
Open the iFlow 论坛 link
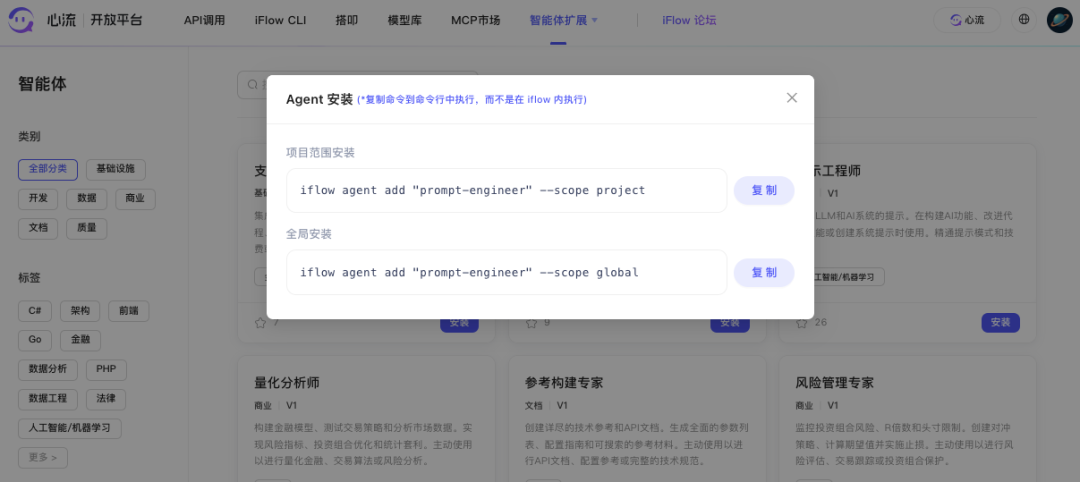[689, 20]
